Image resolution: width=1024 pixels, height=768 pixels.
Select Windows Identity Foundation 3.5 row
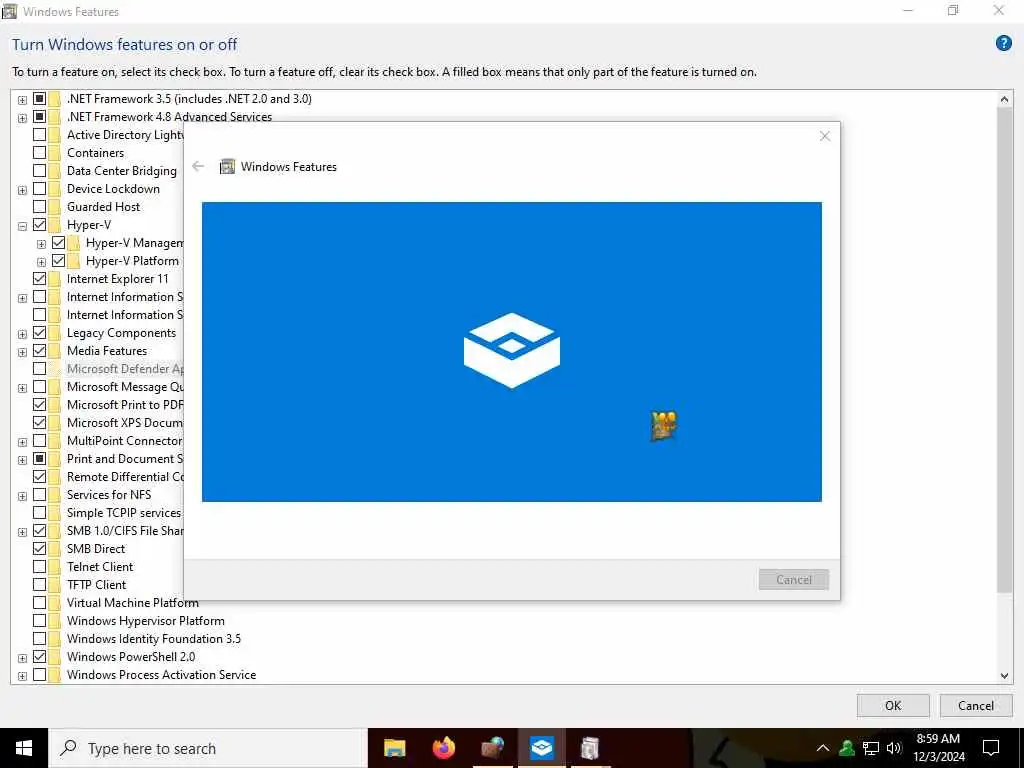(153, 639)
